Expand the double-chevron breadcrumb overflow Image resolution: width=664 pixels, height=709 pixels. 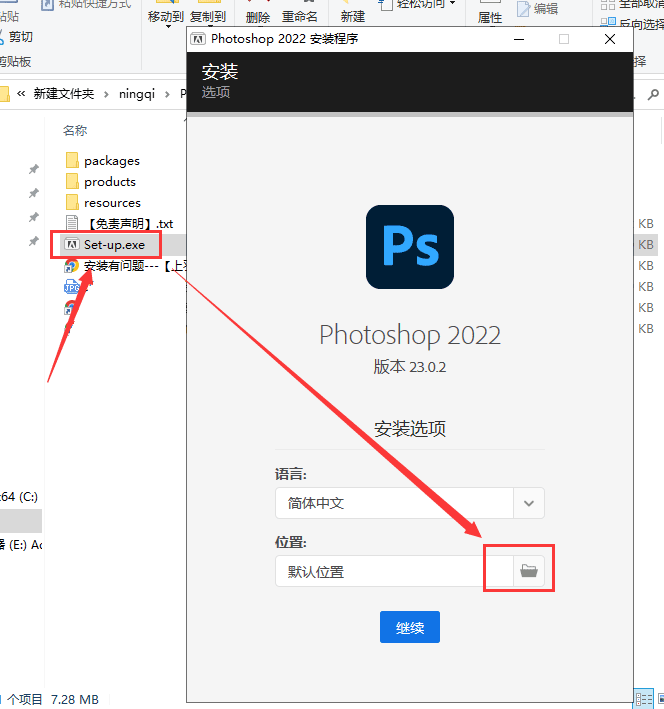click(x=21, y=94)
